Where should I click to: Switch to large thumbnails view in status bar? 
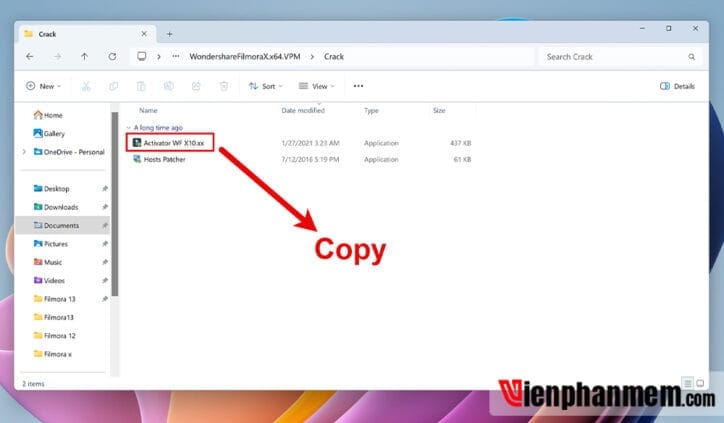[x=700, y=383]
